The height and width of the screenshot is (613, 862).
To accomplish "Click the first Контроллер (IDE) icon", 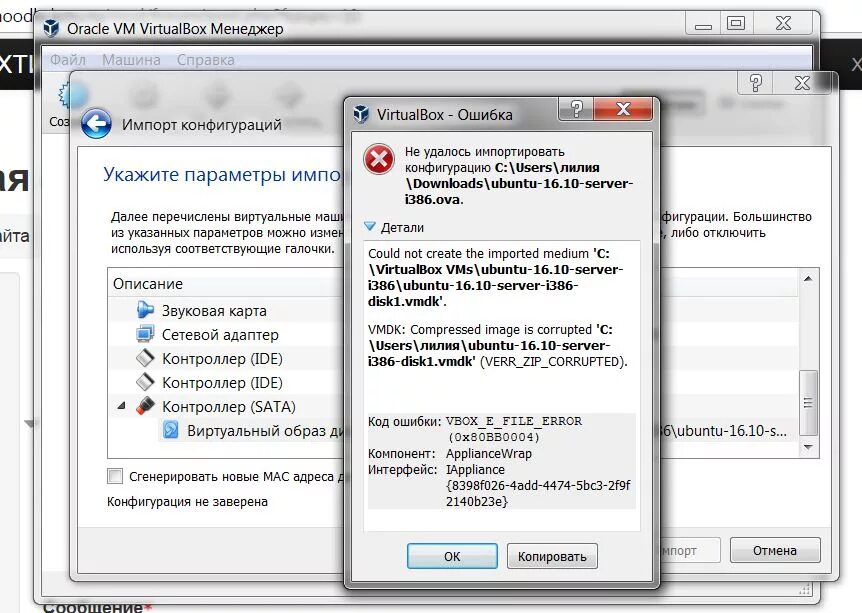I will pyautogui.click(x=145, y=358).
